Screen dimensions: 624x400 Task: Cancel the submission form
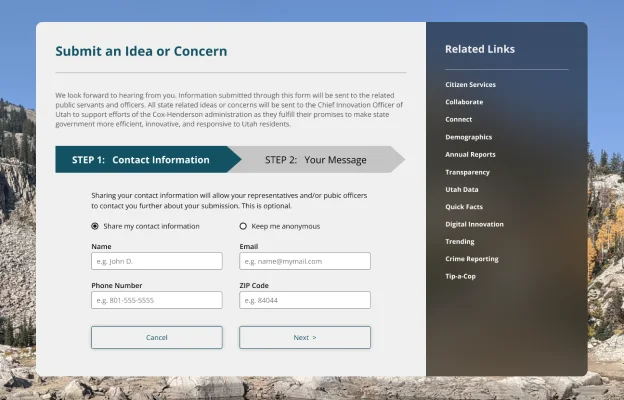click(x=157, y=338)
